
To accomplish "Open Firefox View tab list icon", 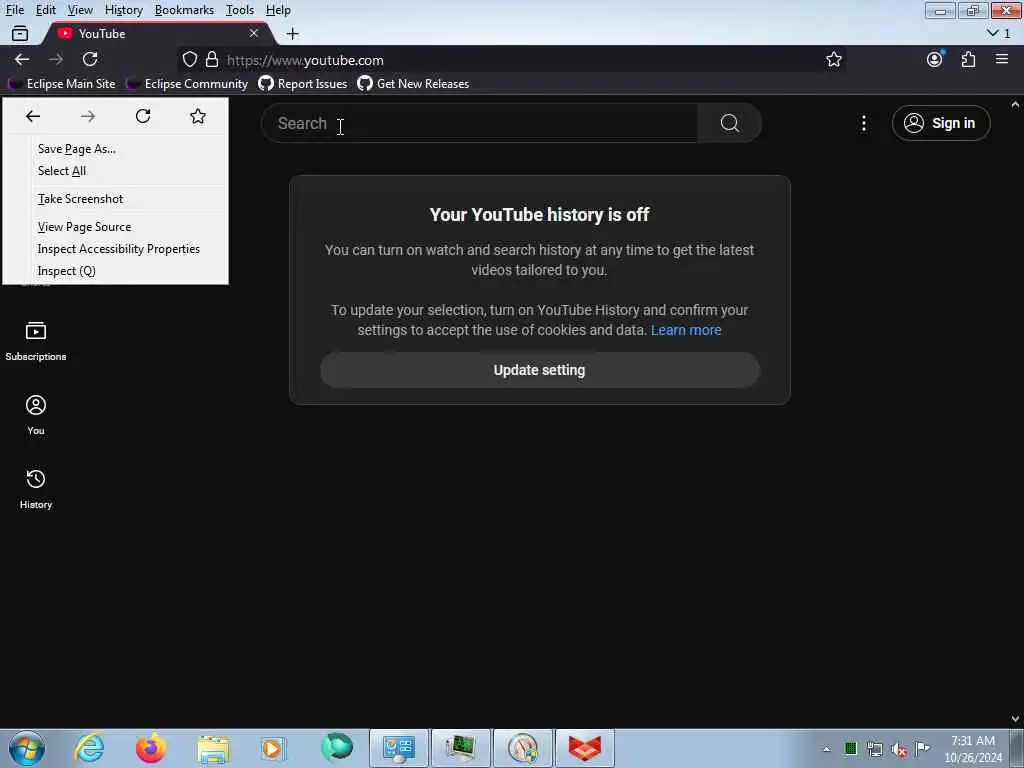I will (x=20, y=33).
